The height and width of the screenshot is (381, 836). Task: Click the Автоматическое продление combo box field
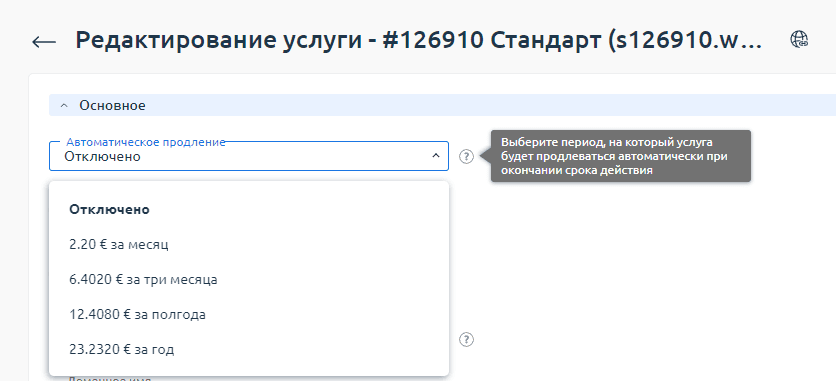[x=248, y=156]
